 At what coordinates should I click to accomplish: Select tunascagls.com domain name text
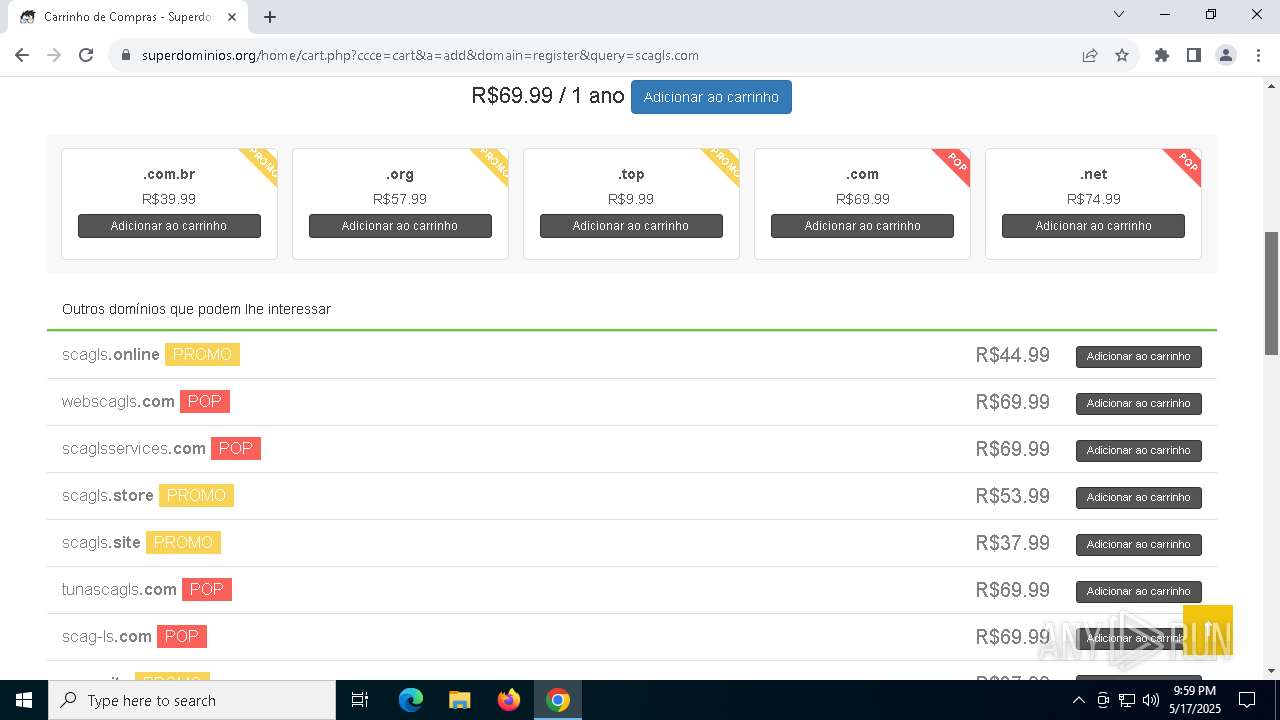(119, 590)
